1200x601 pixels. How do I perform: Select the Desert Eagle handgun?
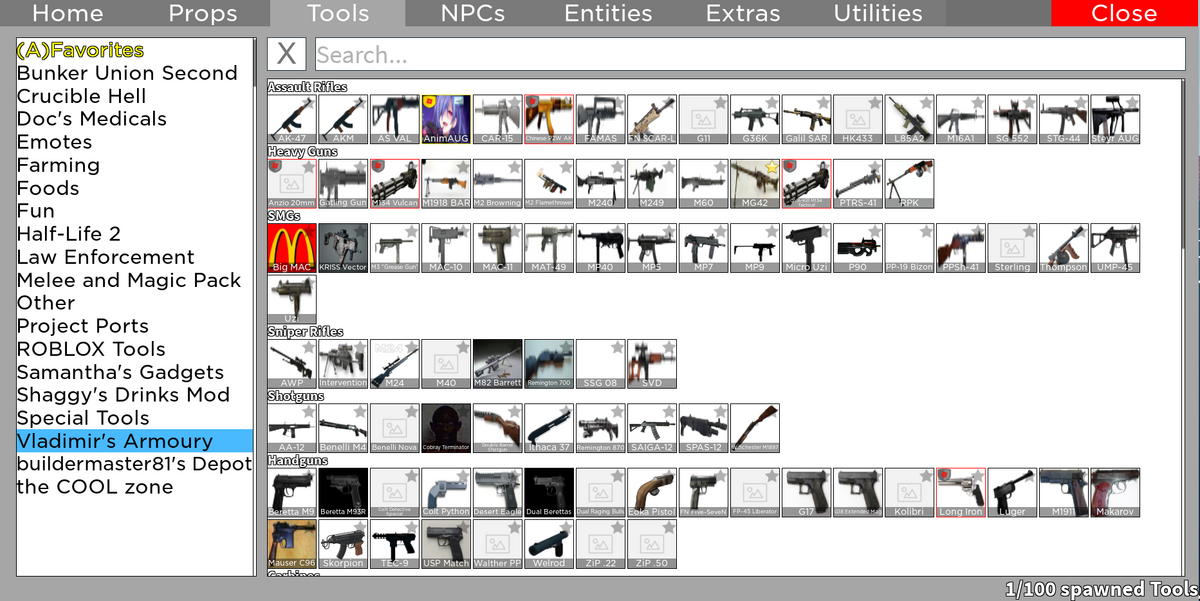click(x=498, y=491)
